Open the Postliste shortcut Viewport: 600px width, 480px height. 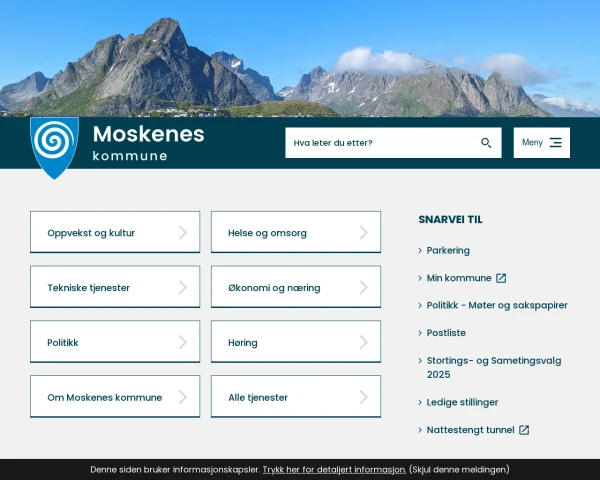click(446, 333)
